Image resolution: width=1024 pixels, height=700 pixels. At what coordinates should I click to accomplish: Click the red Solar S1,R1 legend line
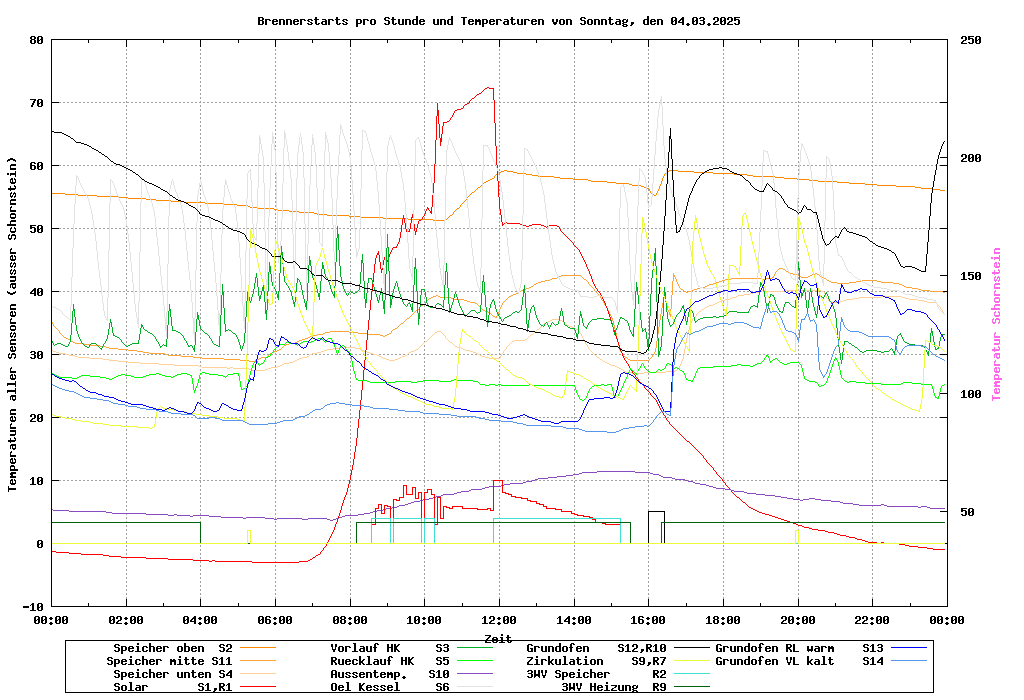pyautogui.click(x=262, y=687)
